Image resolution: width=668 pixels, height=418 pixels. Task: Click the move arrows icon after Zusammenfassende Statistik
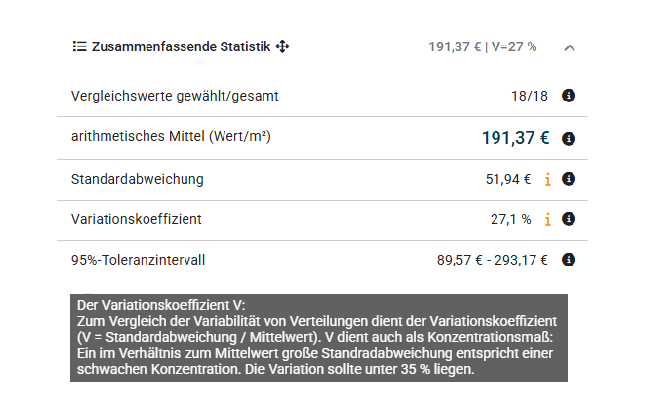pyautogui.click(x=282, y=46)
